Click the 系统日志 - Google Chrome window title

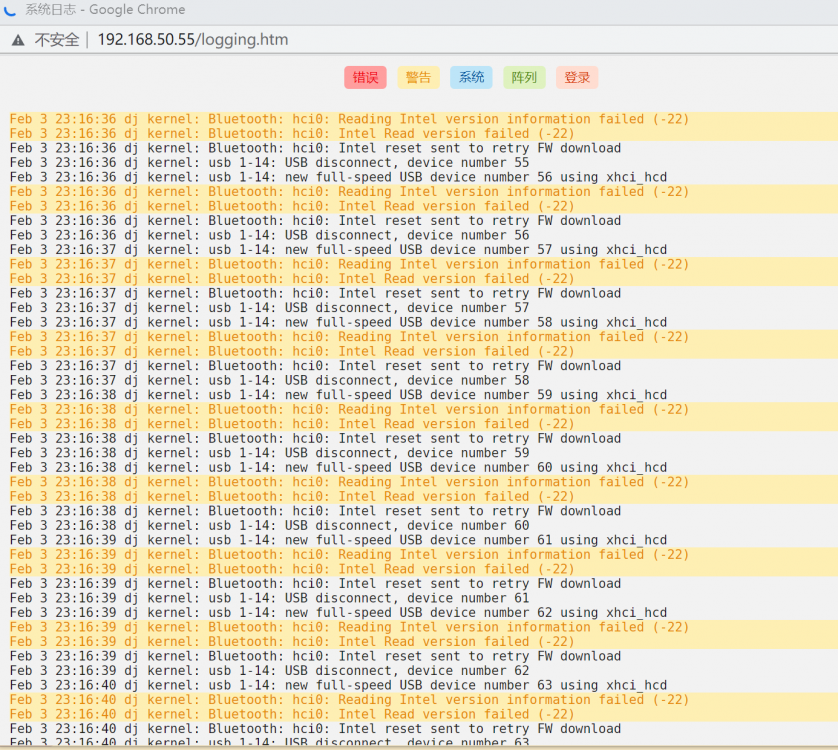pyautogui.click(x=105, y=10)
